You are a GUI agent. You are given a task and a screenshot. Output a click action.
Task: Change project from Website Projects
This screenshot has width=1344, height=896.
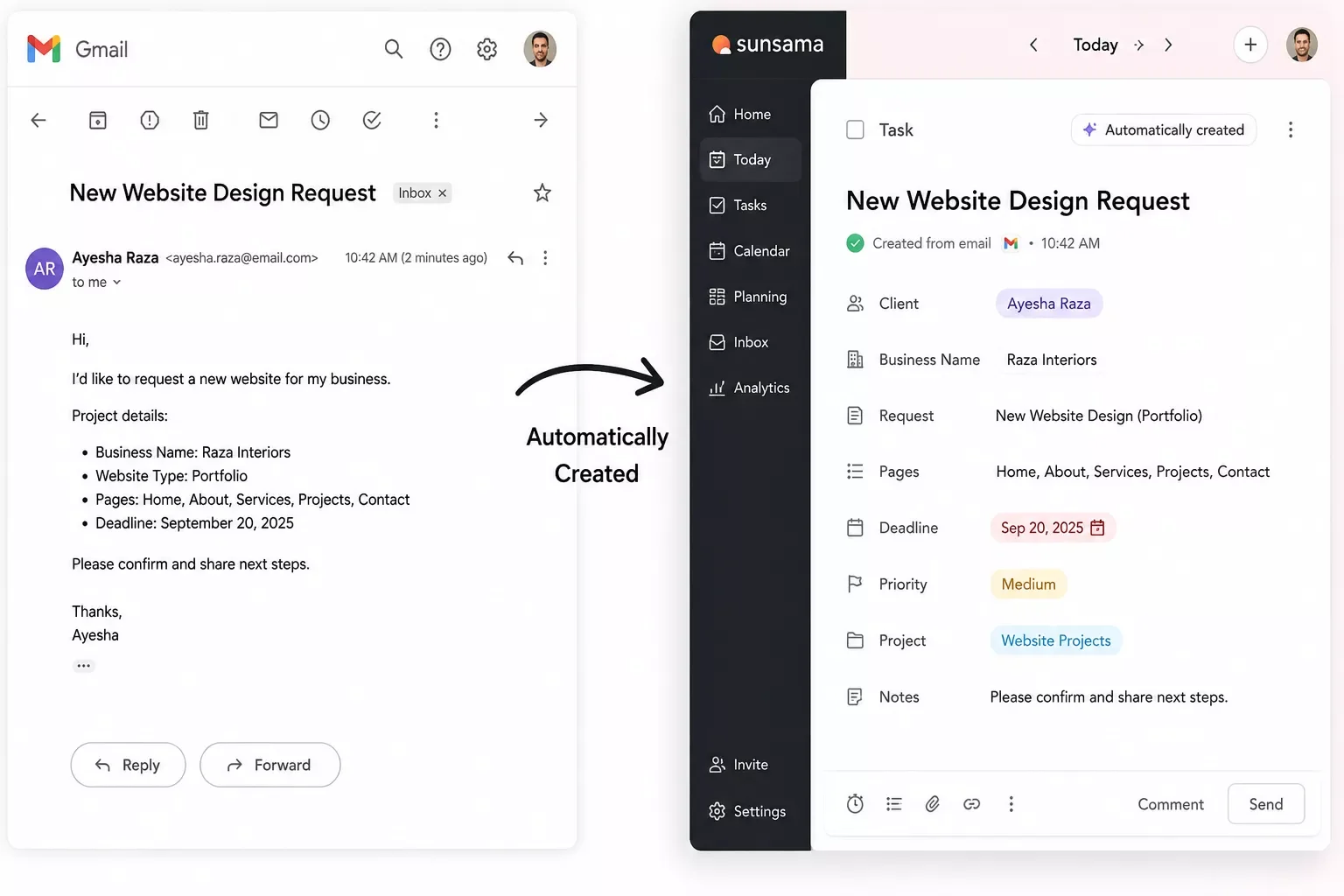click(1056, 640)
